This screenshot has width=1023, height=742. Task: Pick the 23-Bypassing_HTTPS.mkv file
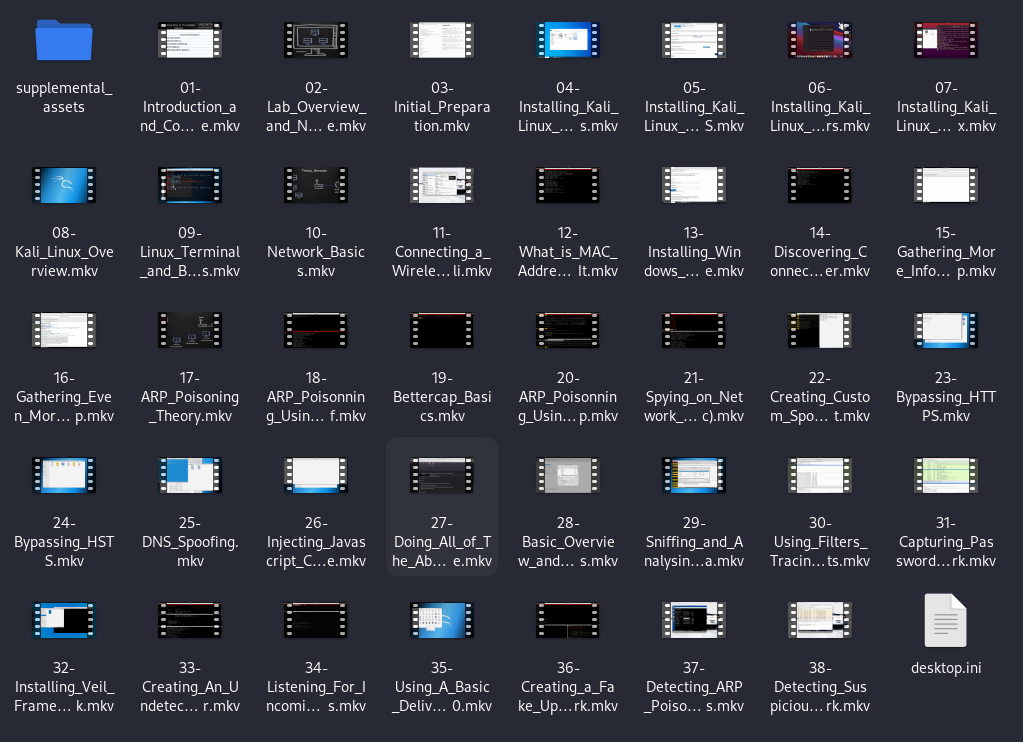945,331
